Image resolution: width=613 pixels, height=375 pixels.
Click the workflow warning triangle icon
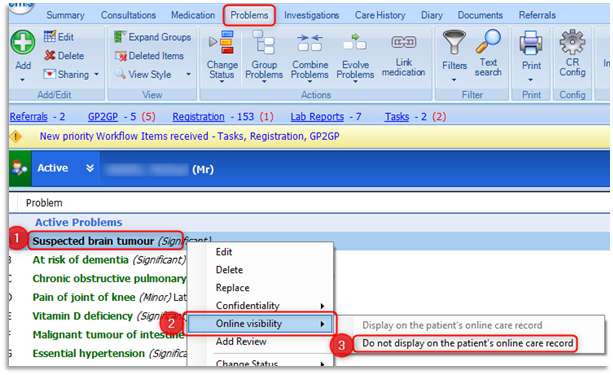click(16, 136)
